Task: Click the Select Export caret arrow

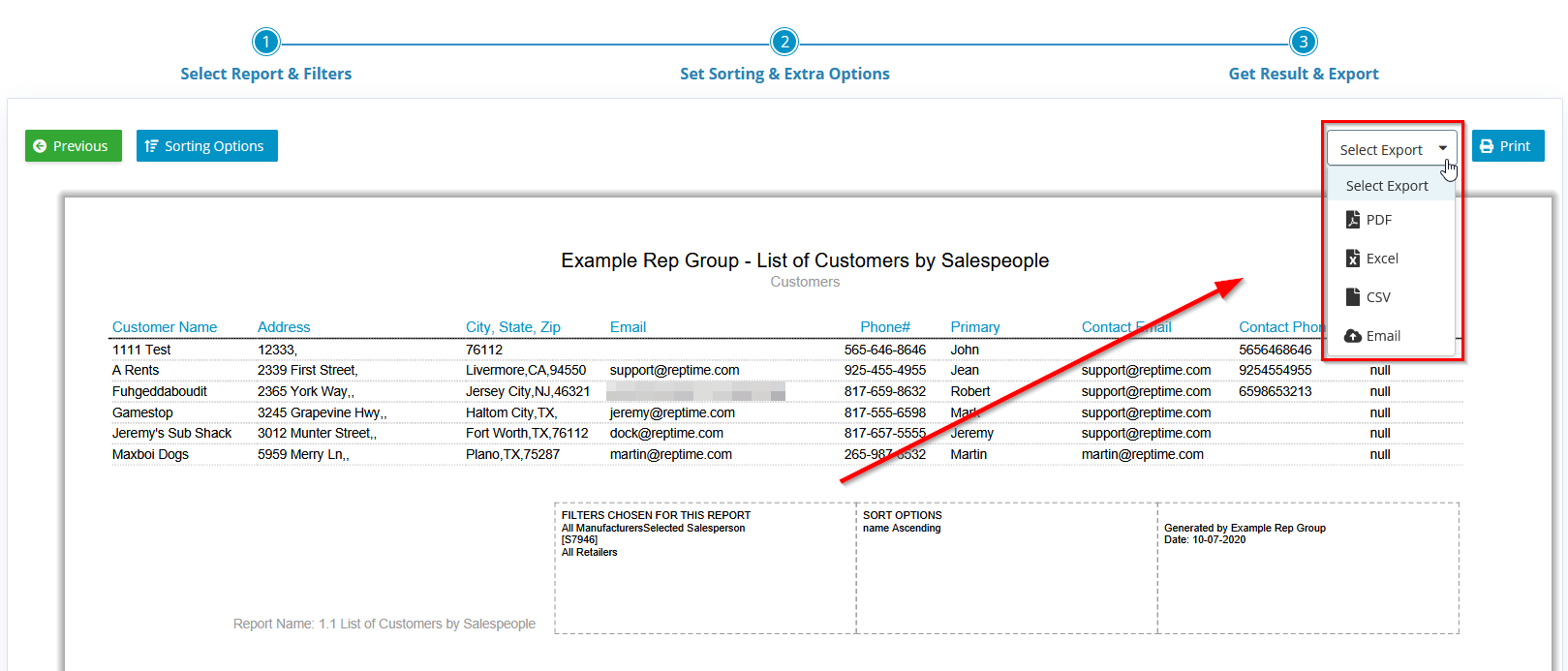Action: pyautogui.click(x=1442, y=149)
